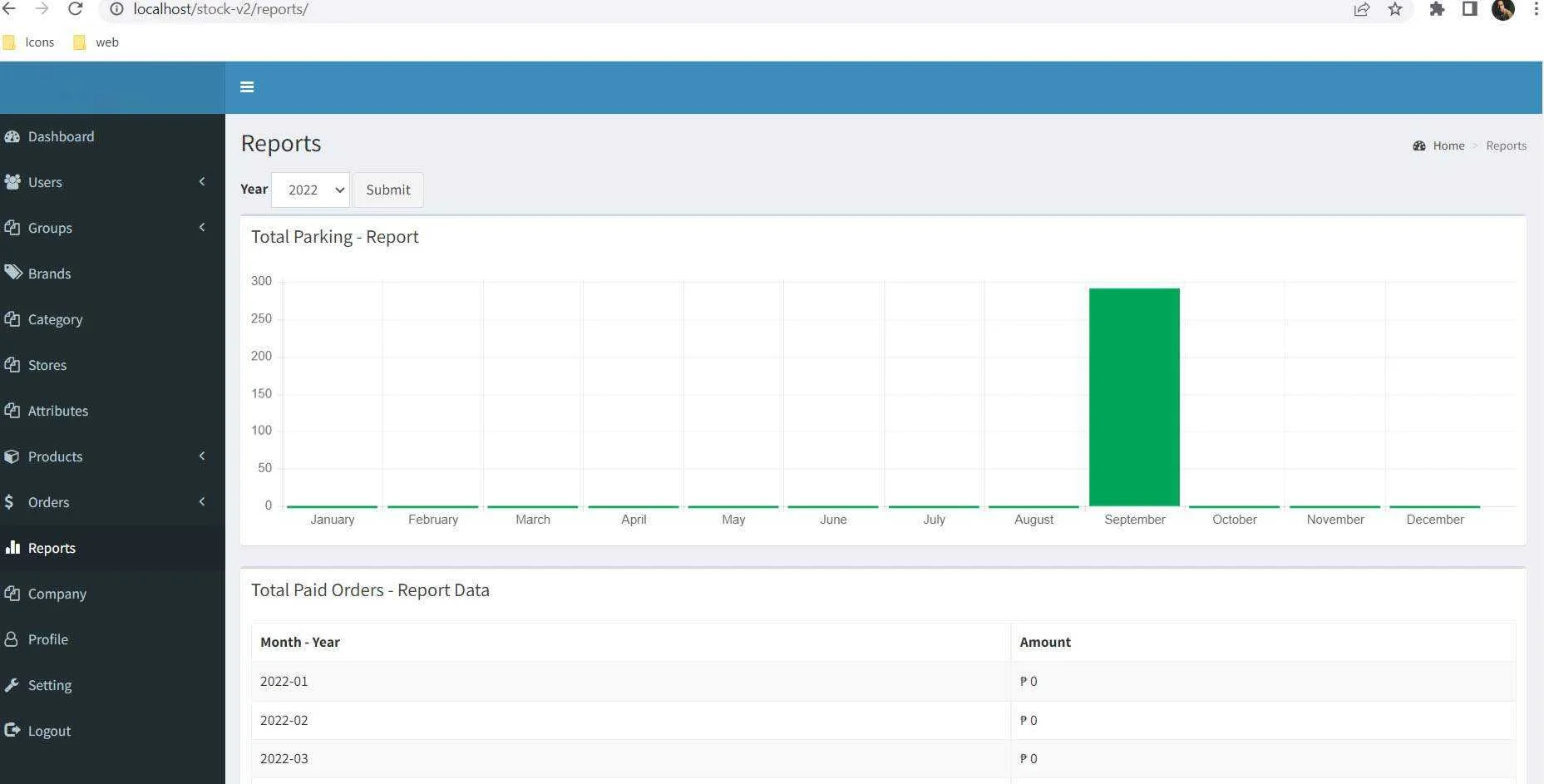This screenshot has height=784, width=1544.
Task: Open the browser profile avatar
Action: (x=1503, y=9)
